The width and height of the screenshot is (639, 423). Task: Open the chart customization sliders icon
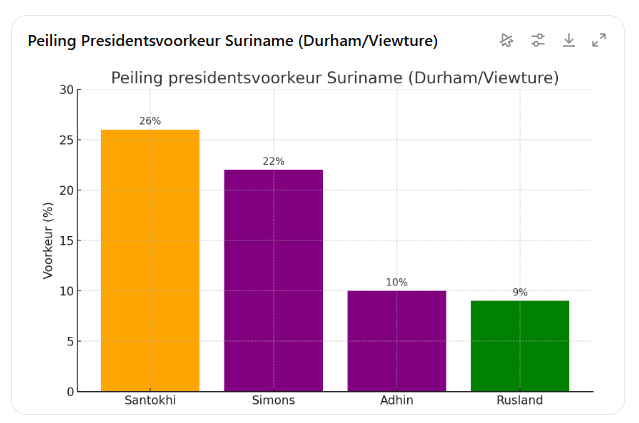(538, 40)
